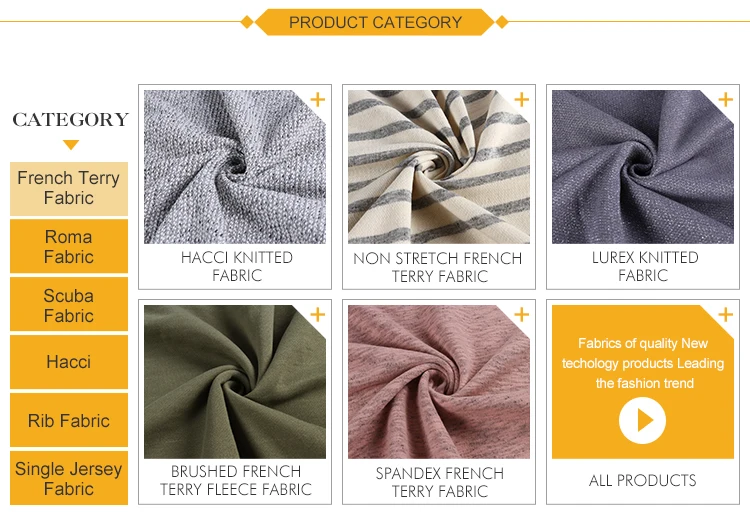Select Single Jersey Fabric category
Image resolution: width=750 pixels, height=527 pixels.
coord(69,478)
